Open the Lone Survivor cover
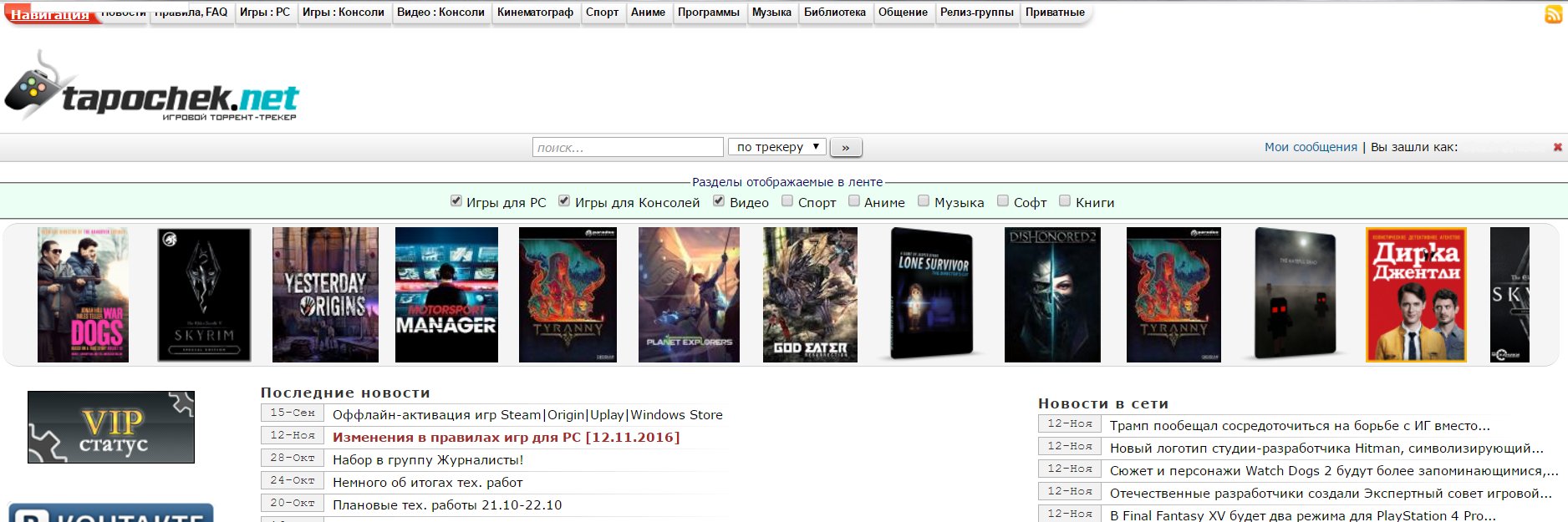1568x522 pixels. click(931, 295)
